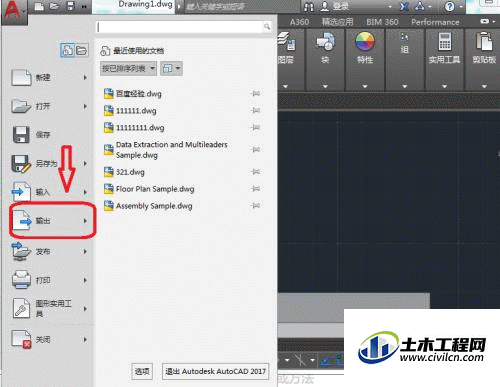
Task: Expand the 新建 submenu arrow
Action: (x=85, y=77)
